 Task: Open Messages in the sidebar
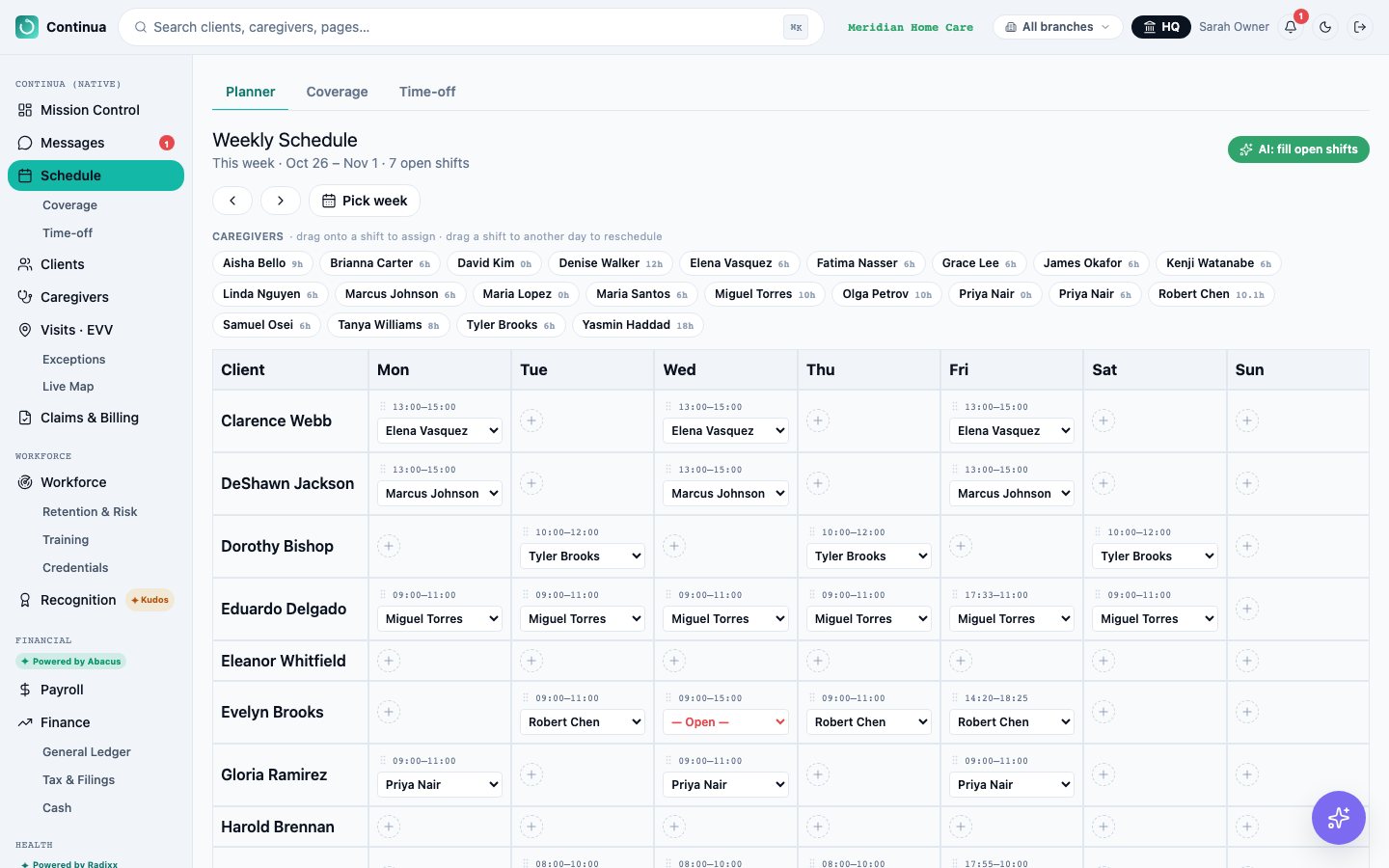click(x=95, y=143)
